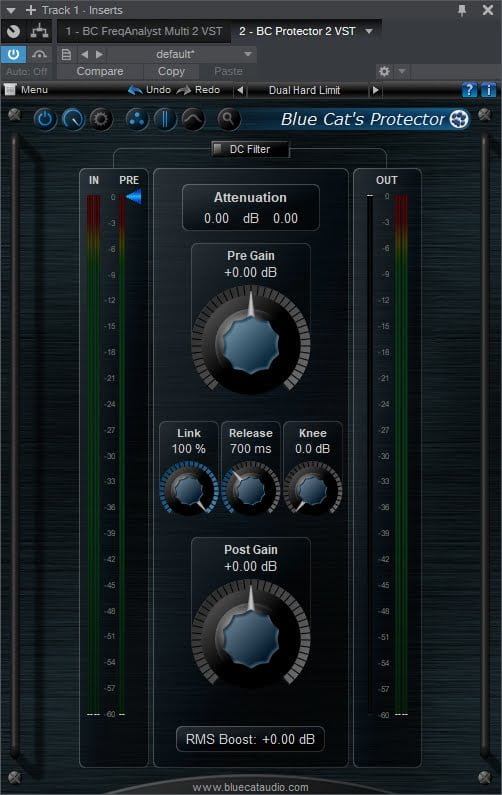Load the previous host preset arrow
Viewport: 502px width, 795px height.
(85, 54)
